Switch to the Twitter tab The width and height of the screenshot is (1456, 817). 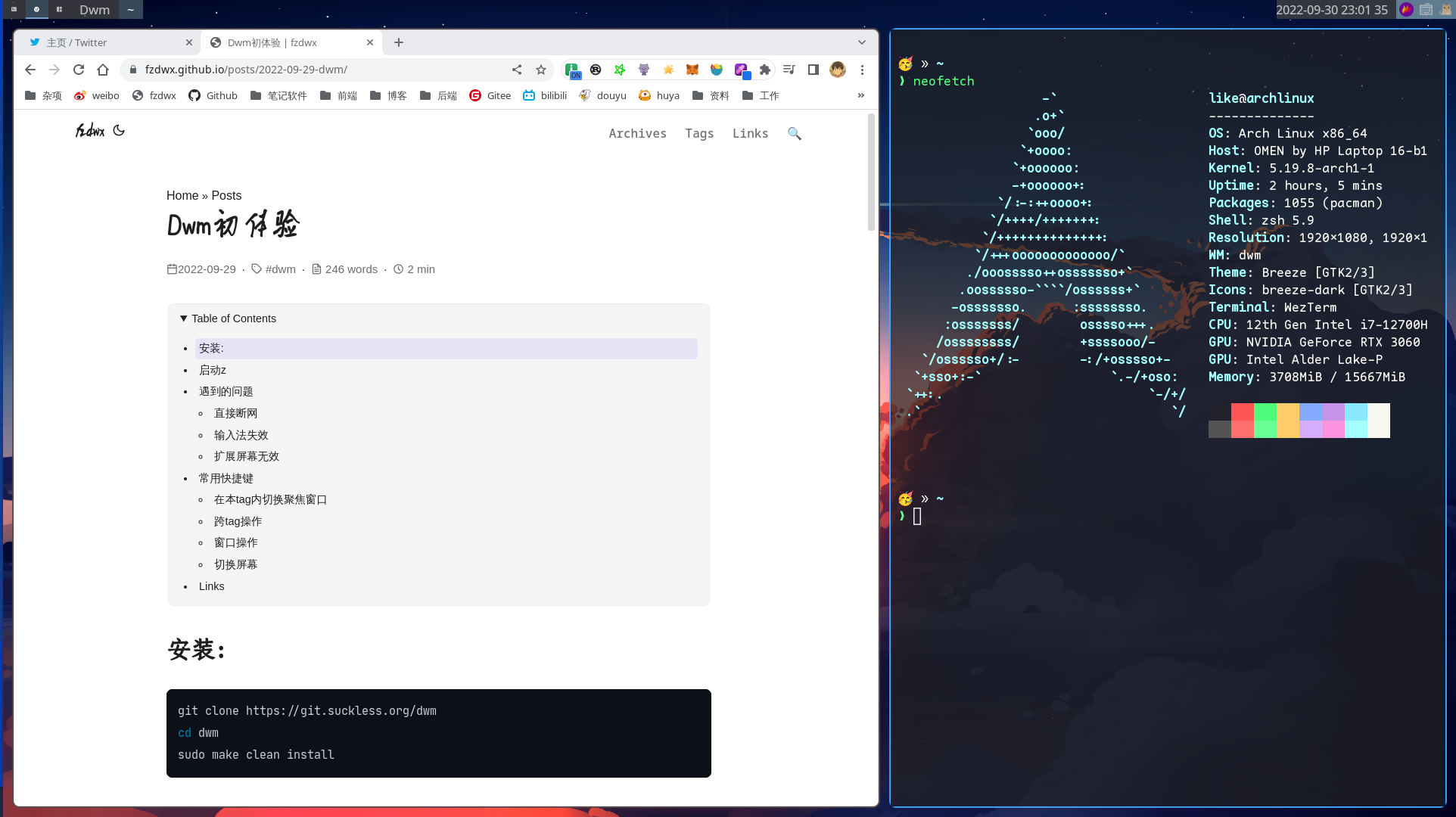[106, 42]
